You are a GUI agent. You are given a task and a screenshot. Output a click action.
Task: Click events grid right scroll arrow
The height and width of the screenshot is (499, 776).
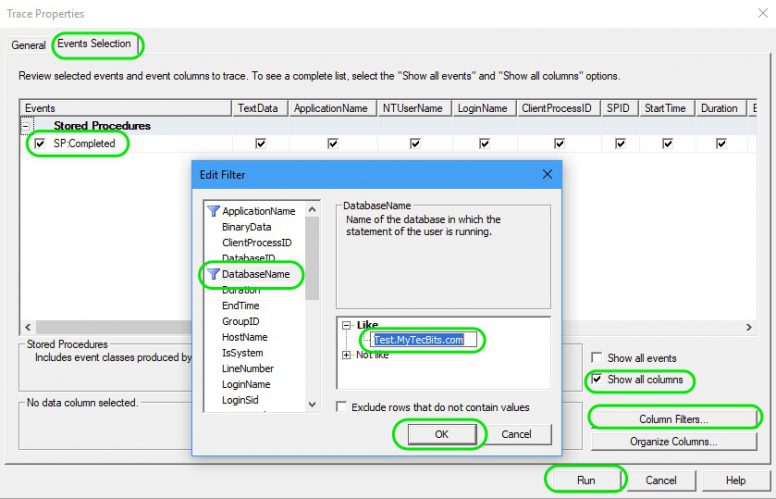[x=749, y=327]
